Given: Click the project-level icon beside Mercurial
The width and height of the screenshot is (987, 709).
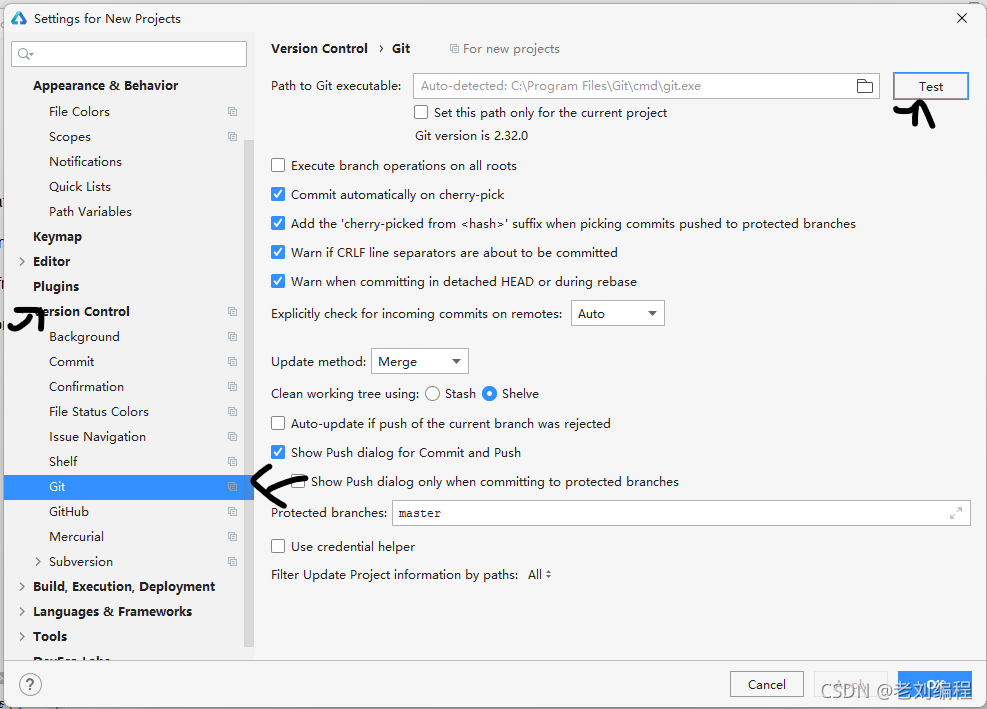Looking at the screenshot, I should tap(232, 536).
